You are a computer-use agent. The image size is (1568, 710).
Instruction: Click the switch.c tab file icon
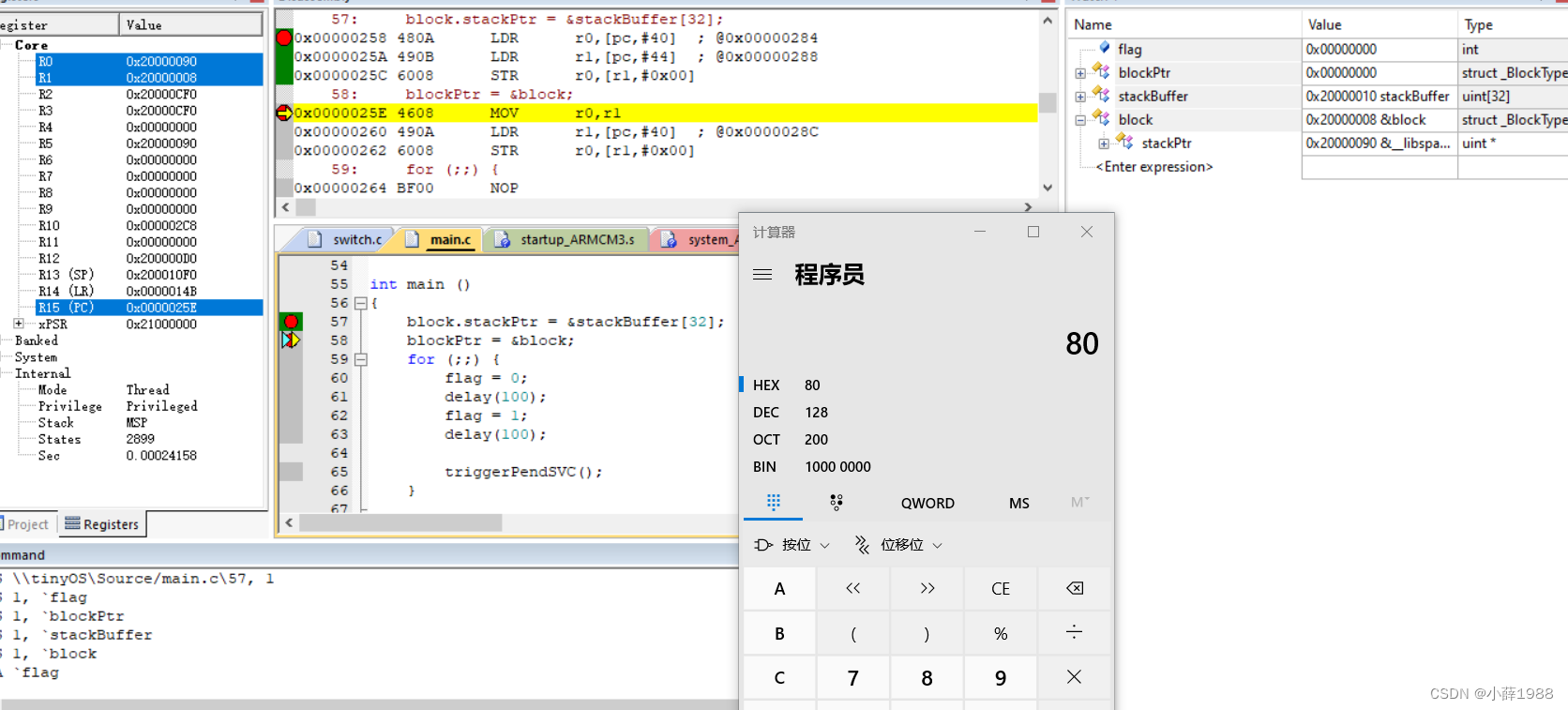315,240
